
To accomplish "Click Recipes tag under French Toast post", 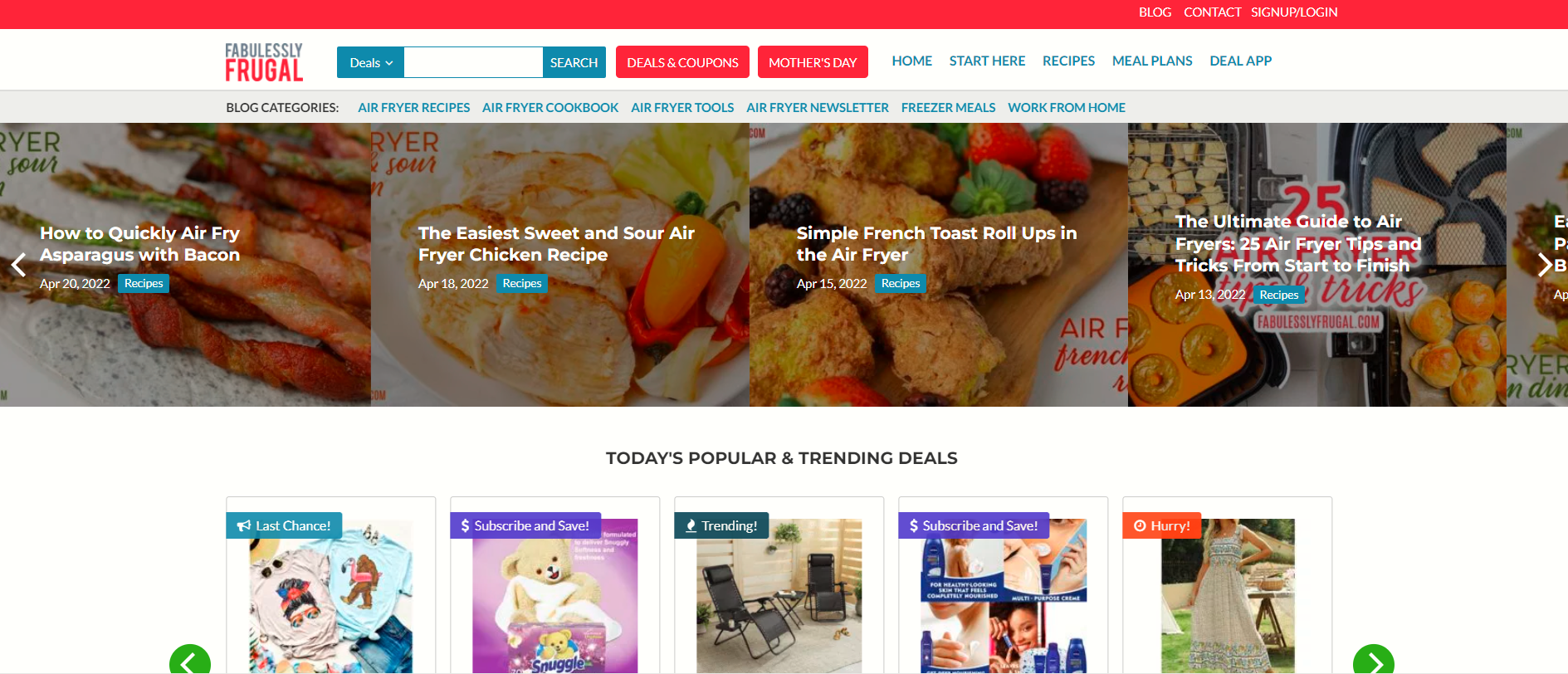I will point(901,283).
